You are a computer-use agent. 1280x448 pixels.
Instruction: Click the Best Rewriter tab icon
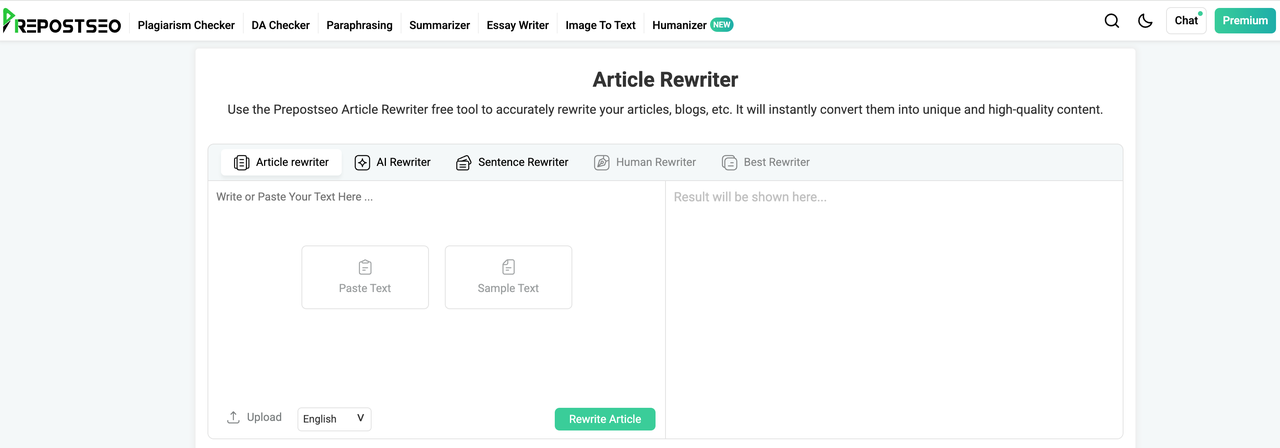point(729,162)
